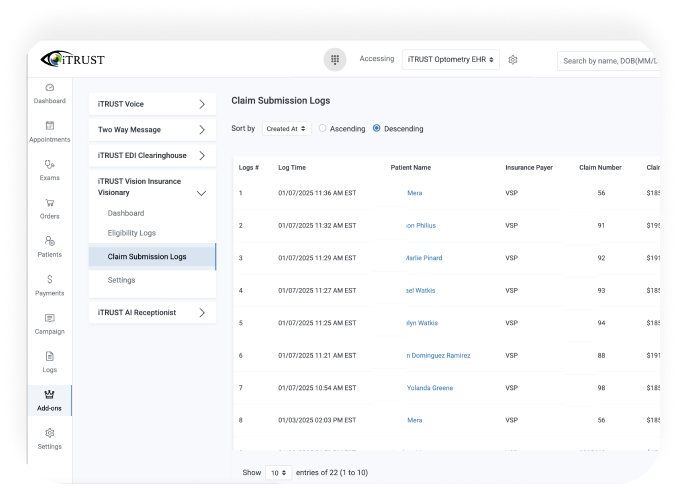The image size is (680, 490).
Task: Open patient link ending Philius
Action: pyautogui.click(x=421, y=225)
